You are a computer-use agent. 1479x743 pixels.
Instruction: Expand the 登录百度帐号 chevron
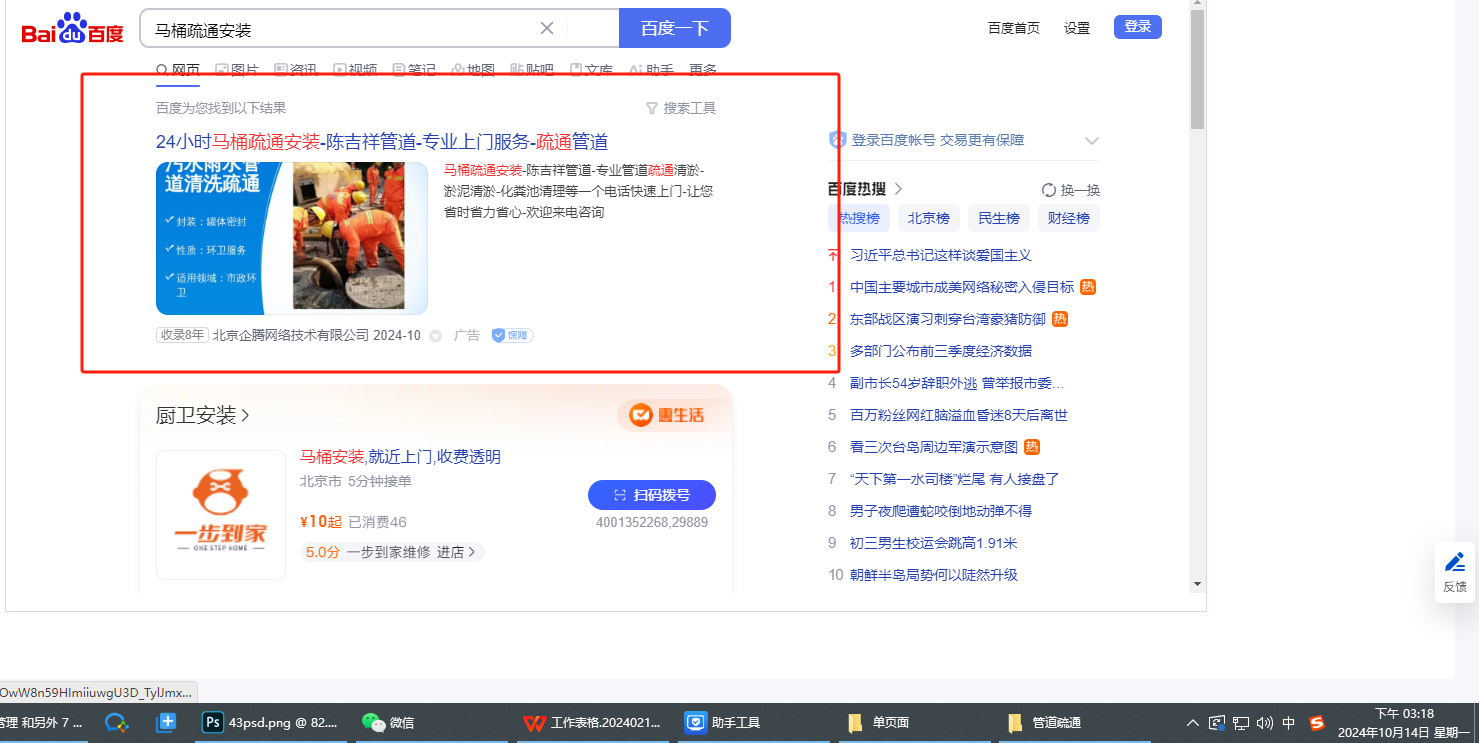tap(1091, 141)
